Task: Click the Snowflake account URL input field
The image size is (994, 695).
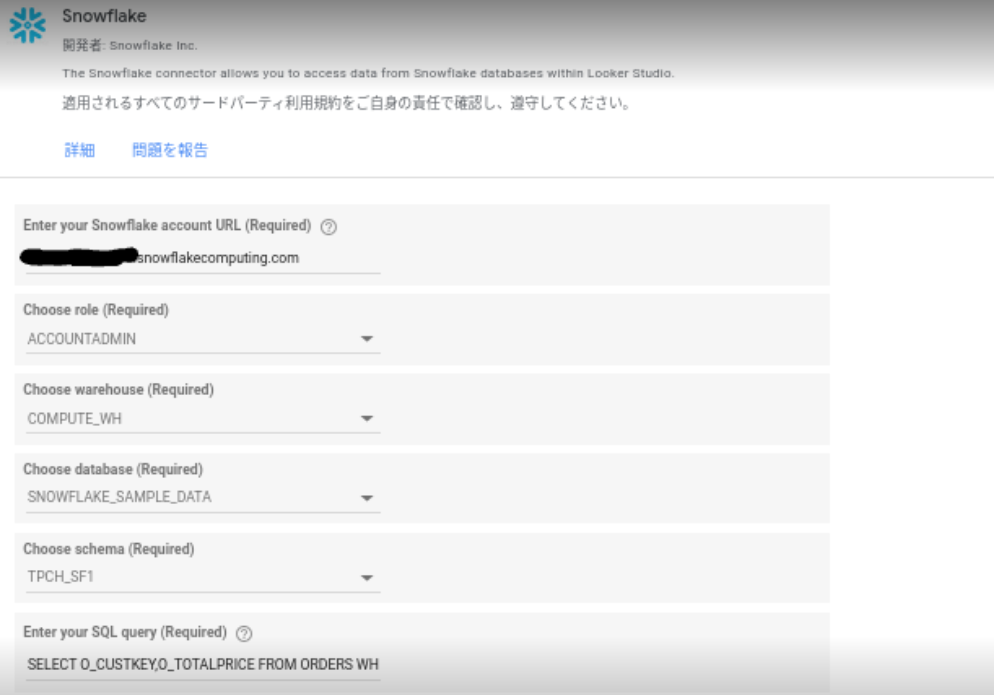Action: pyautogui.click(x=203, y=258)
